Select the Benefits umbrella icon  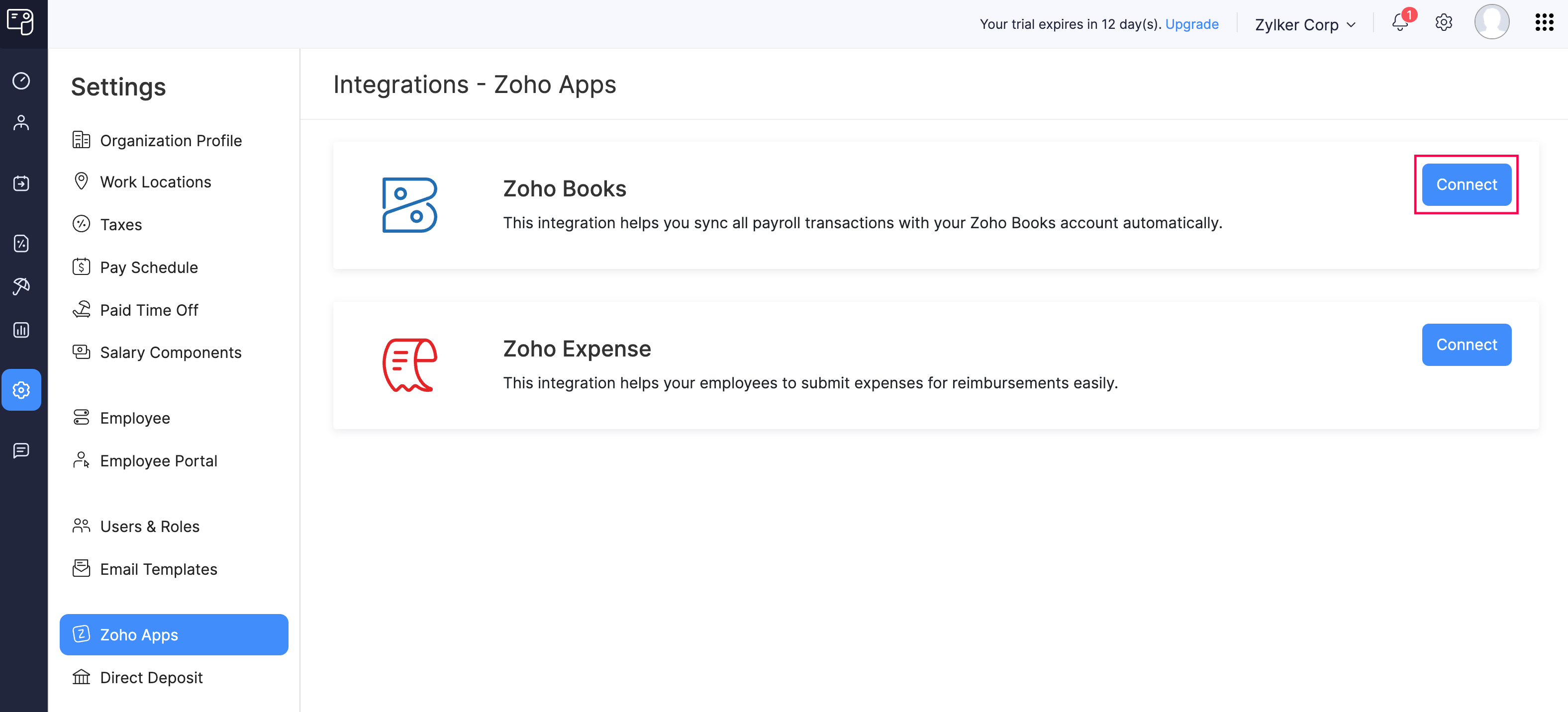click(x=22, y=286)
